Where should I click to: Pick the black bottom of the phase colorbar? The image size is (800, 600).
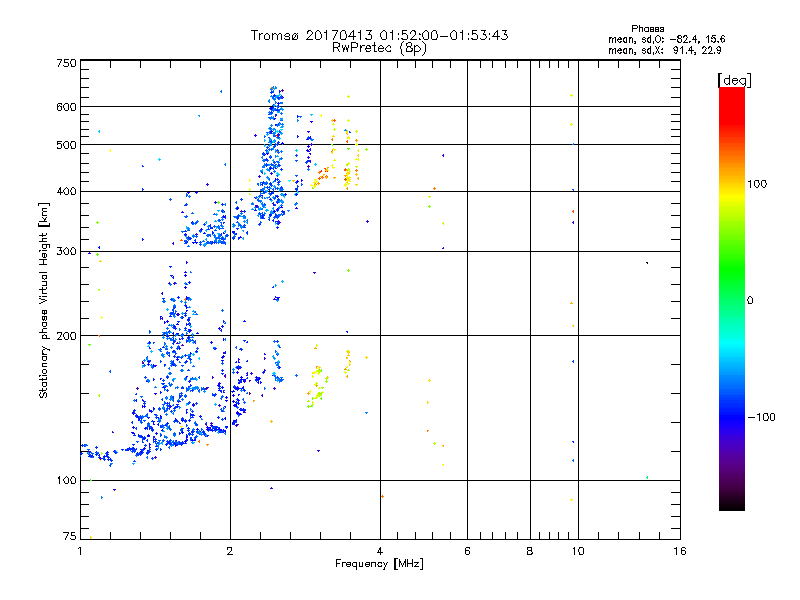coord(732,504)
